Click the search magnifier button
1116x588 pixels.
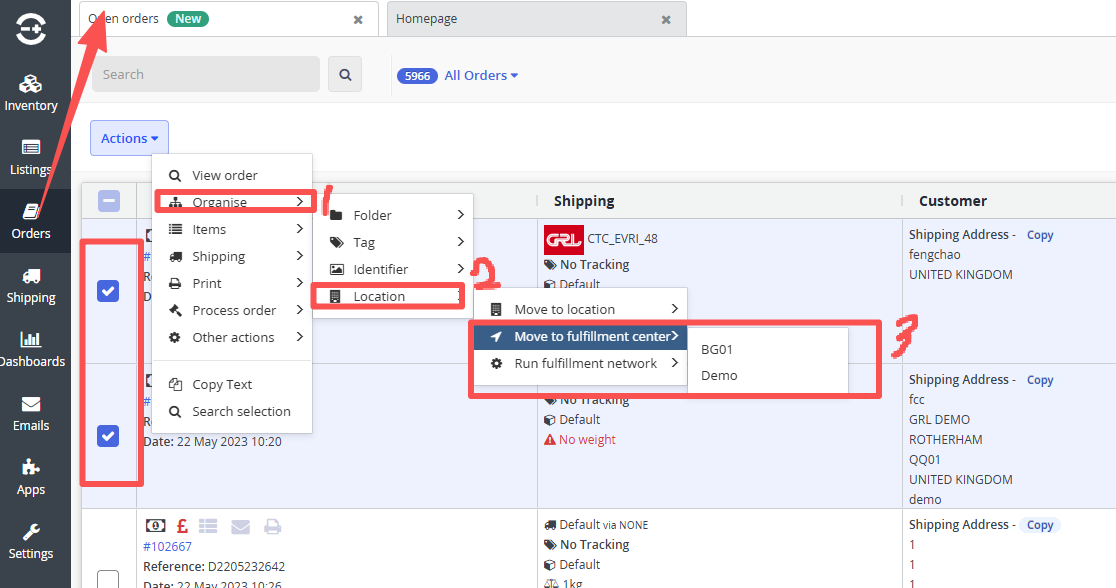pos(345,74)
